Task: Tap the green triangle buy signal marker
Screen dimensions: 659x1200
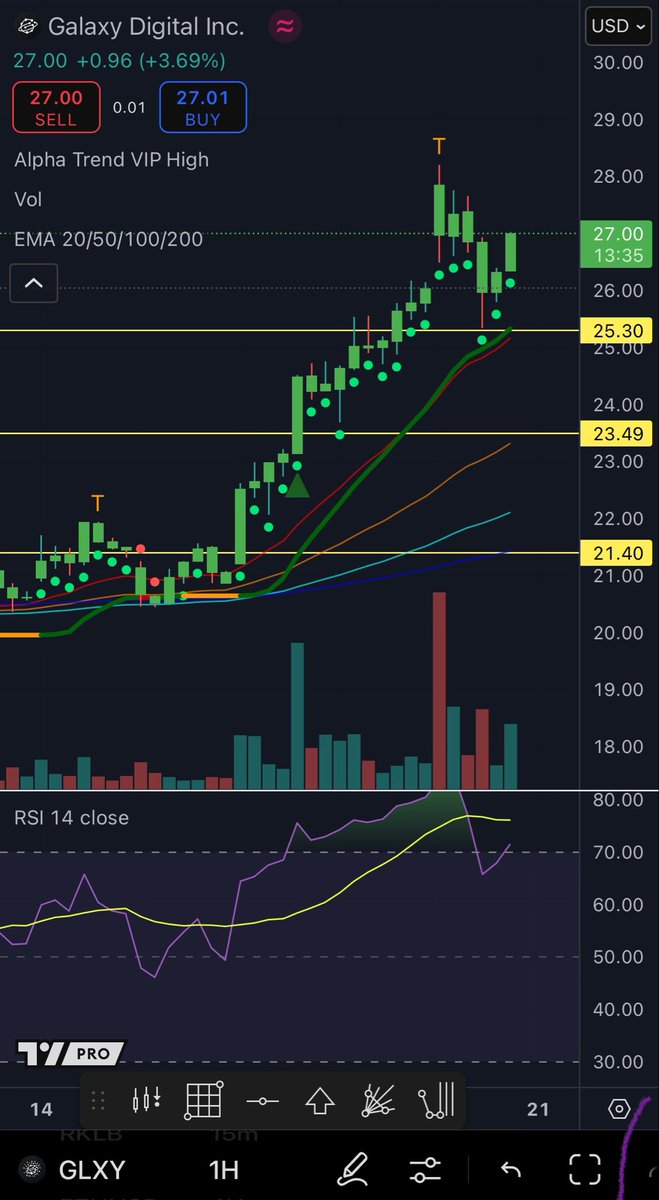Action: pos(298,485)
